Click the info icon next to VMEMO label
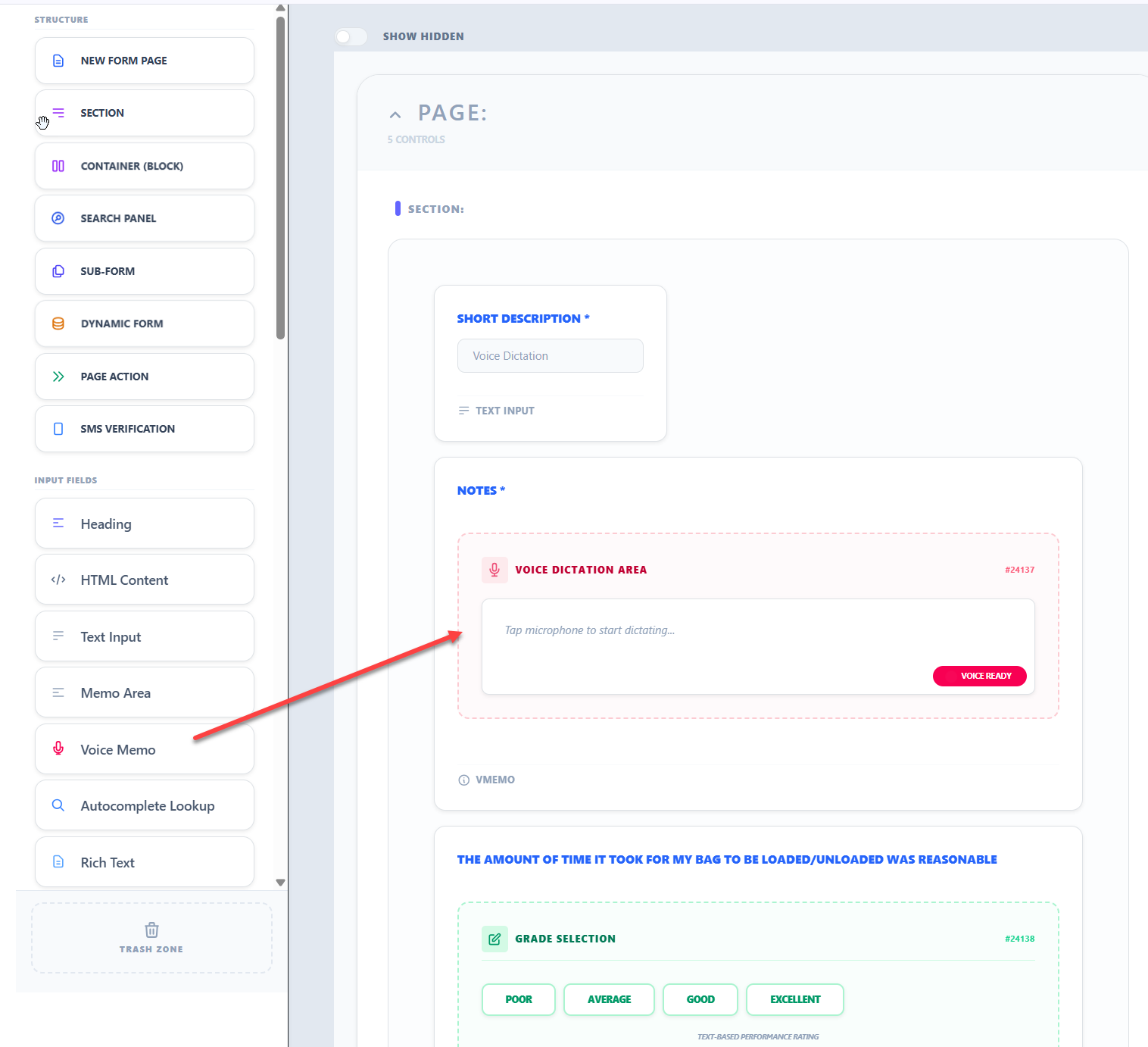 click(463, 780)
